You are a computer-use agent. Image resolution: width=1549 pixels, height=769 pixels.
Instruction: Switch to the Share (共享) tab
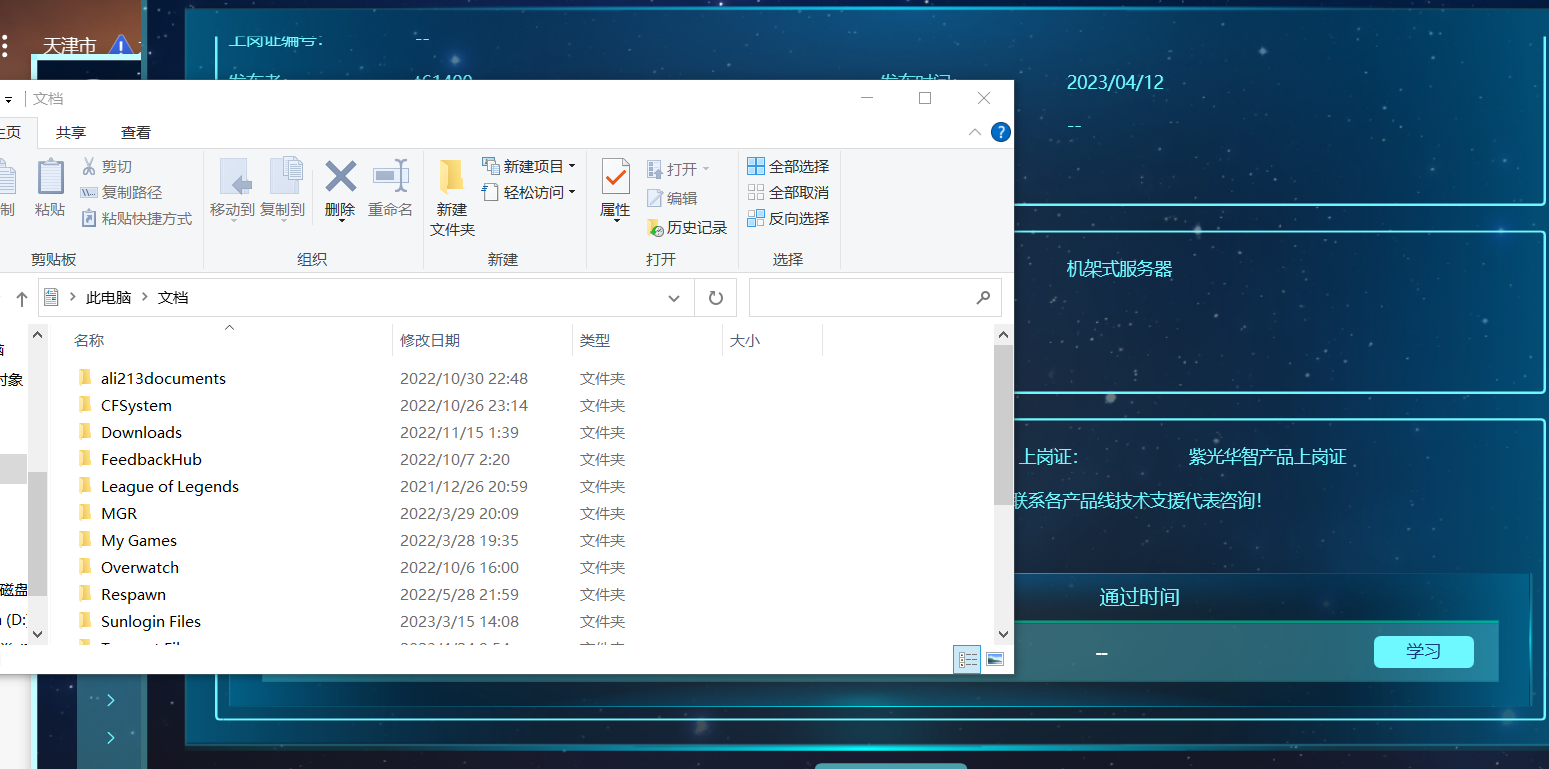point(71,132)
